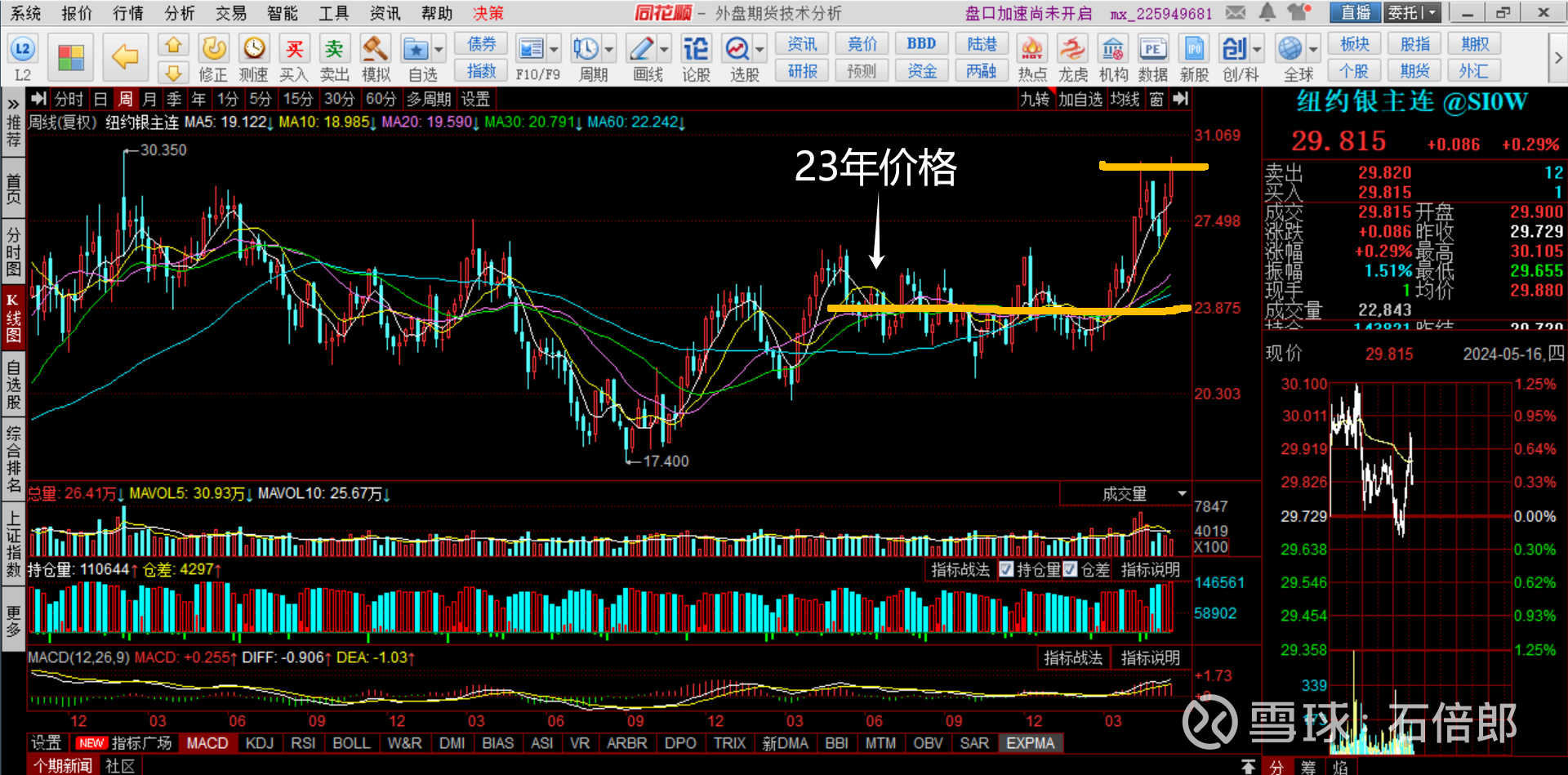
Task: Click the 新股 IPO icon
Action: click(x=1194, y=50)
